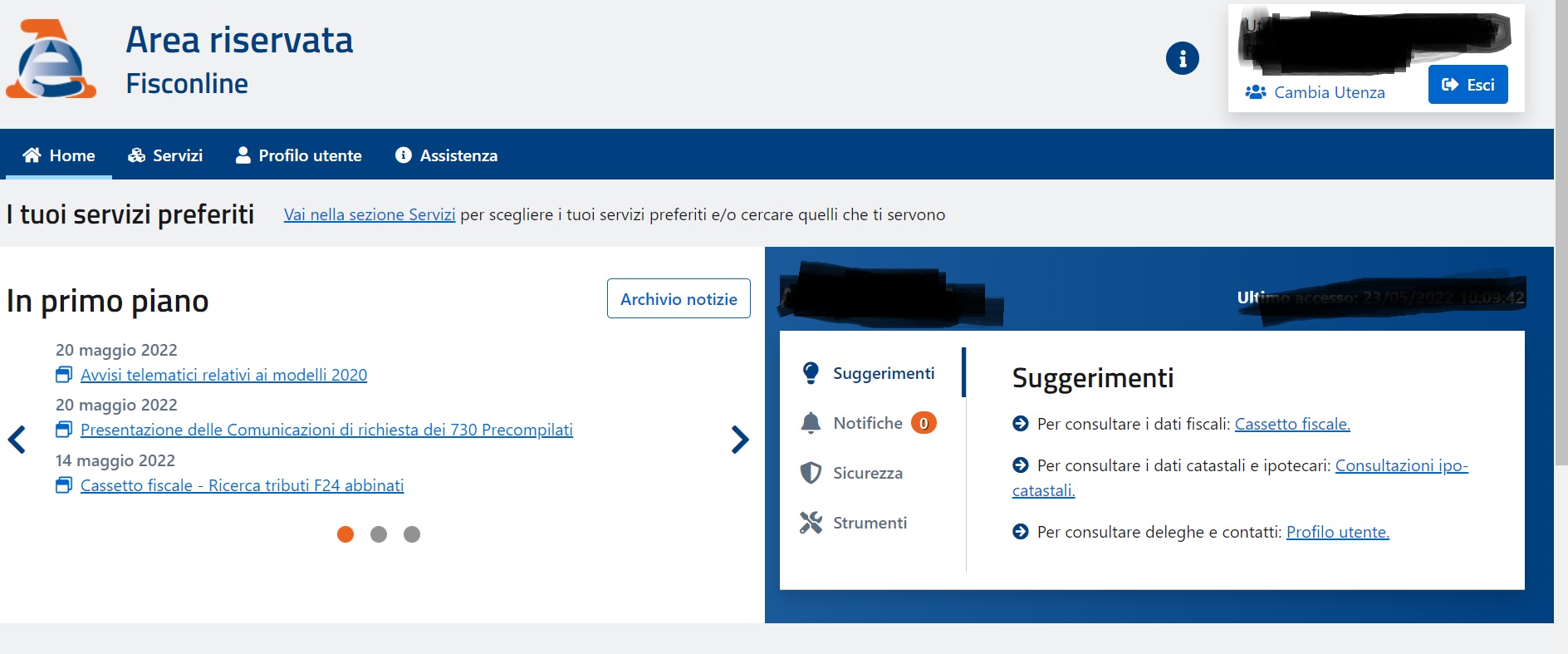Viewport: 1568px width, 654px height.
Task: Select the third carousel dot
Action: [x=412, y=534]
